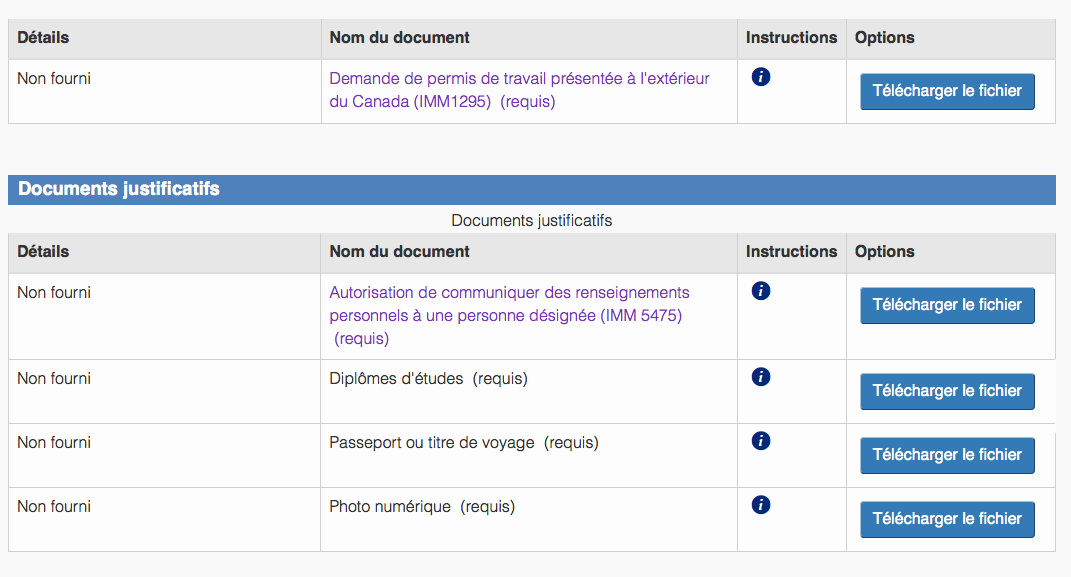Click info icon for the IMM1295 work permit form
Screen dimensions: 1071x577
coord(760,77)
